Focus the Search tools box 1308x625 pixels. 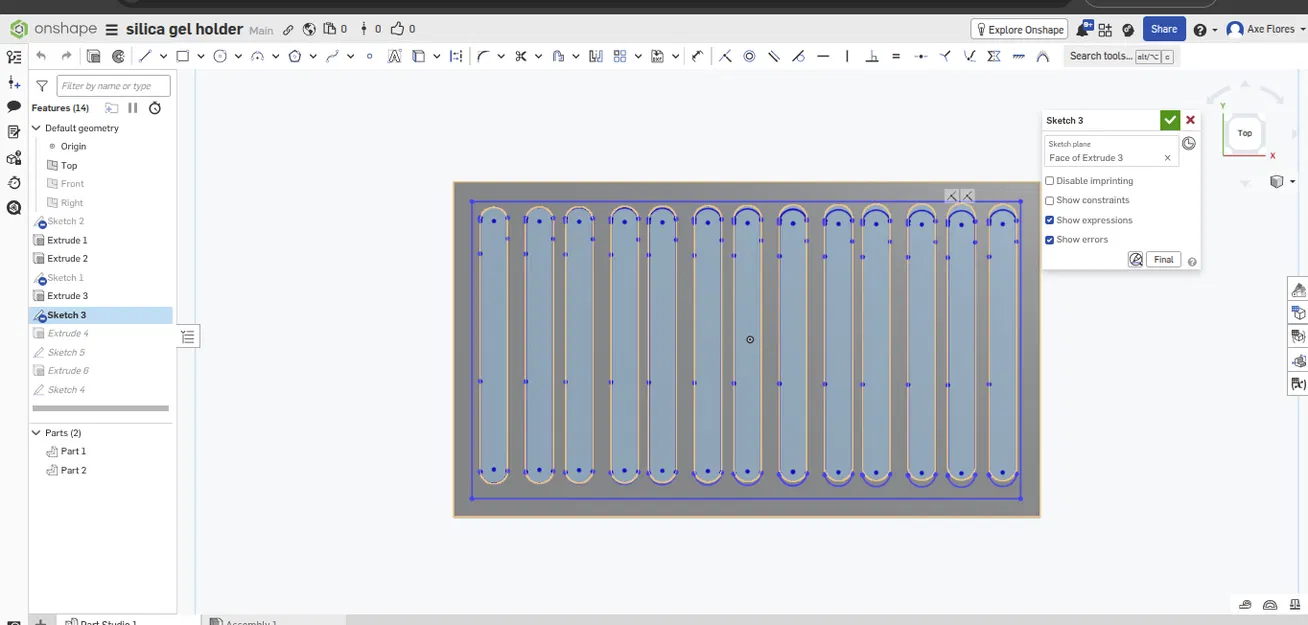point(1121,56)
